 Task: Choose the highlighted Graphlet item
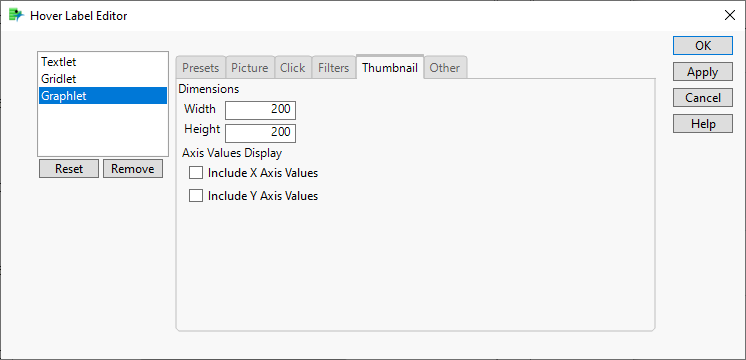pyautogui.click(x=103, y=96)
